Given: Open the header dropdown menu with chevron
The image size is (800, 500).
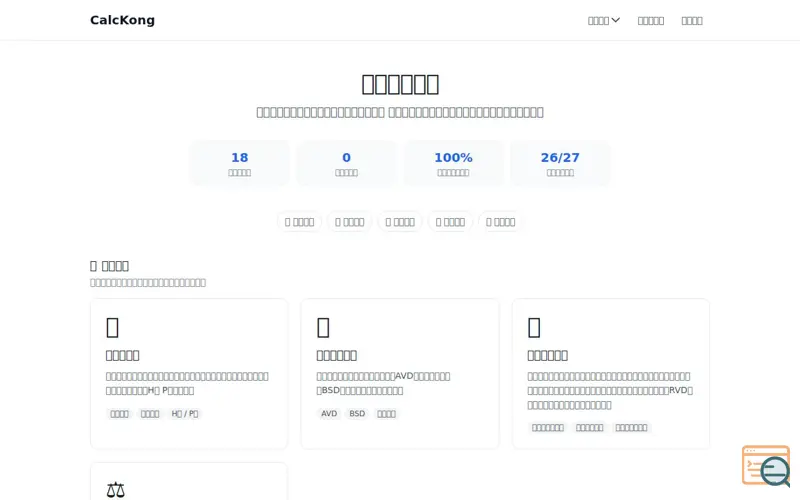Looking at the screenshot, I should [604, 20].
